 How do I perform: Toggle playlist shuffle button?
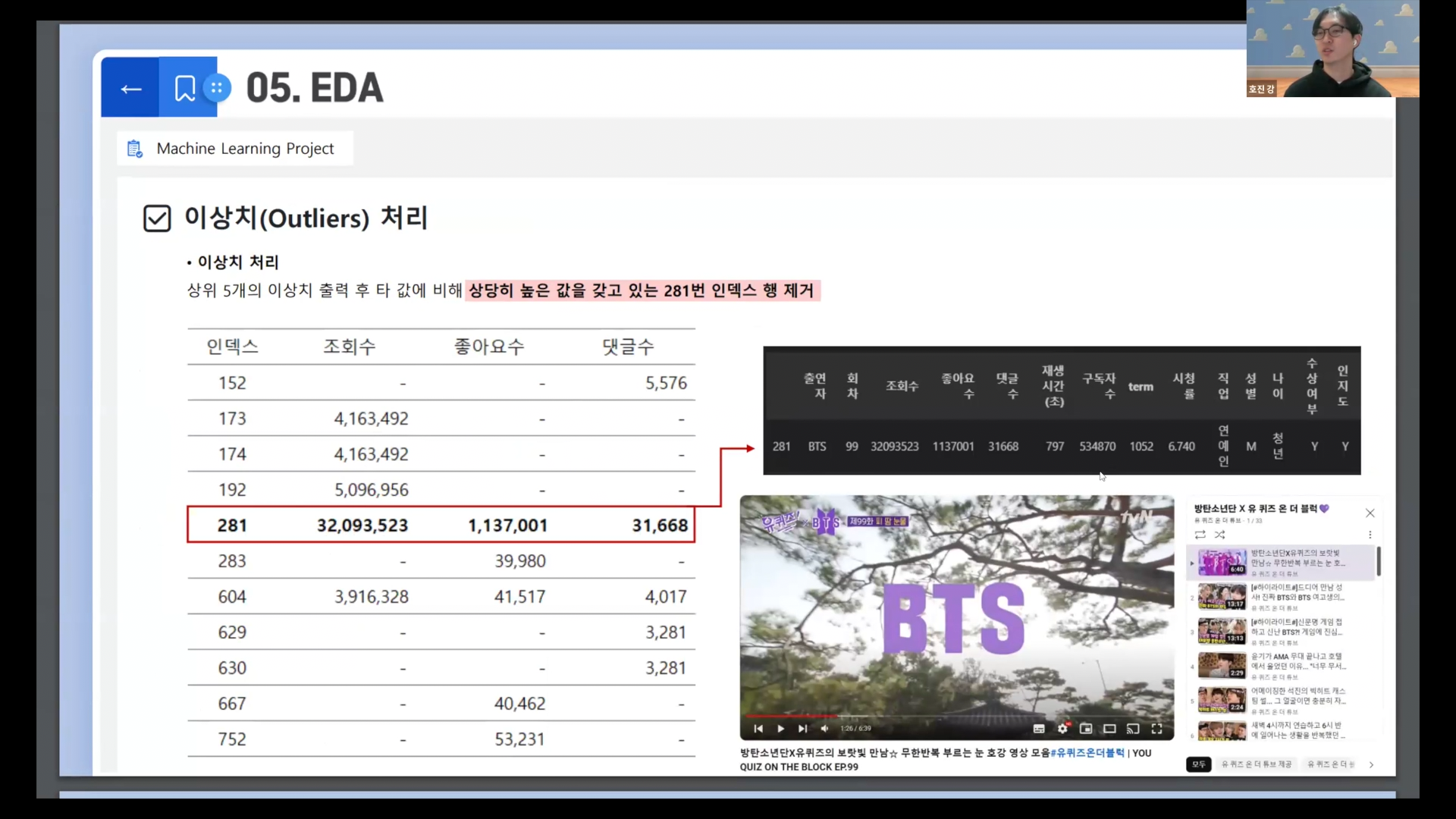click(x=1219, y=535)
